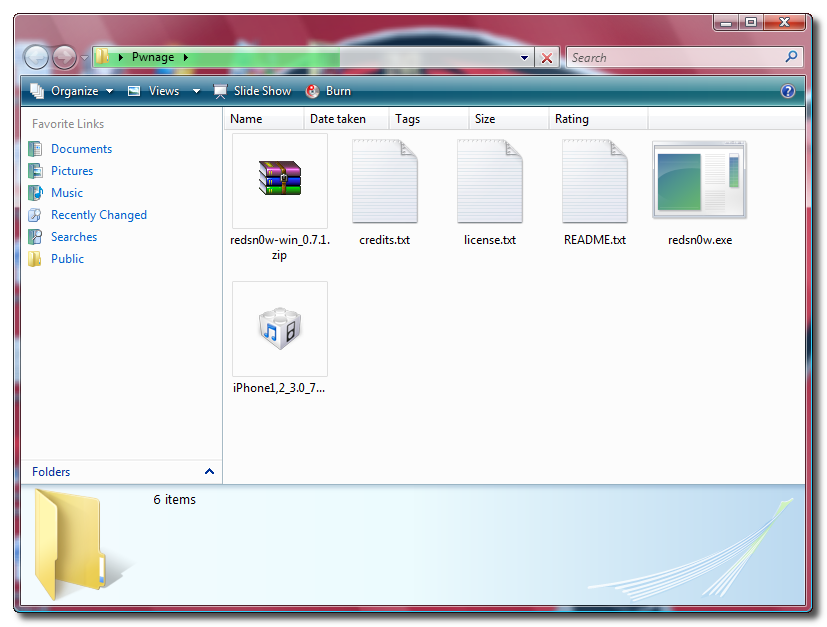This screenshot has height=627, width=827.
Task: Click the Forward navigation arrow
Action: [64, 58]
